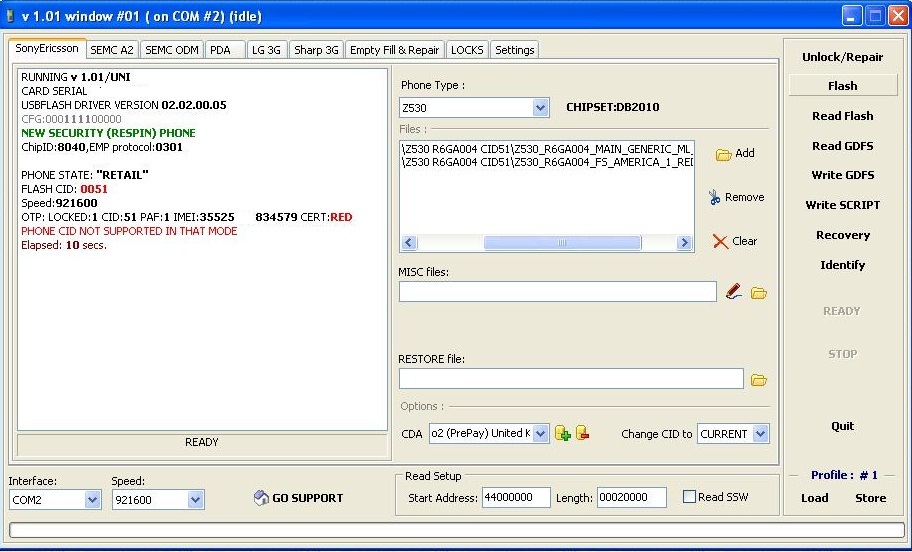This screenshot has width=912, height=552.
Task: Click the files list scroll right arrow
Action: pos(684,243)
